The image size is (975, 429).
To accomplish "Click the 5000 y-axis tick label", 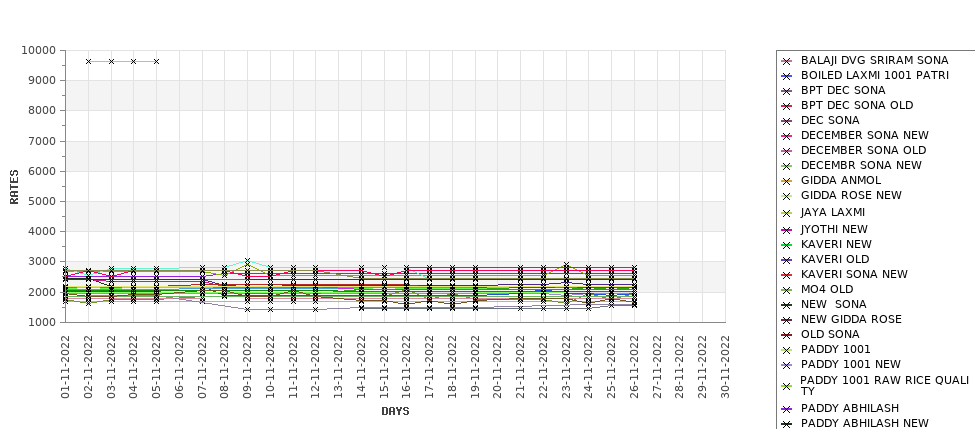I will (x=42, y=201).
